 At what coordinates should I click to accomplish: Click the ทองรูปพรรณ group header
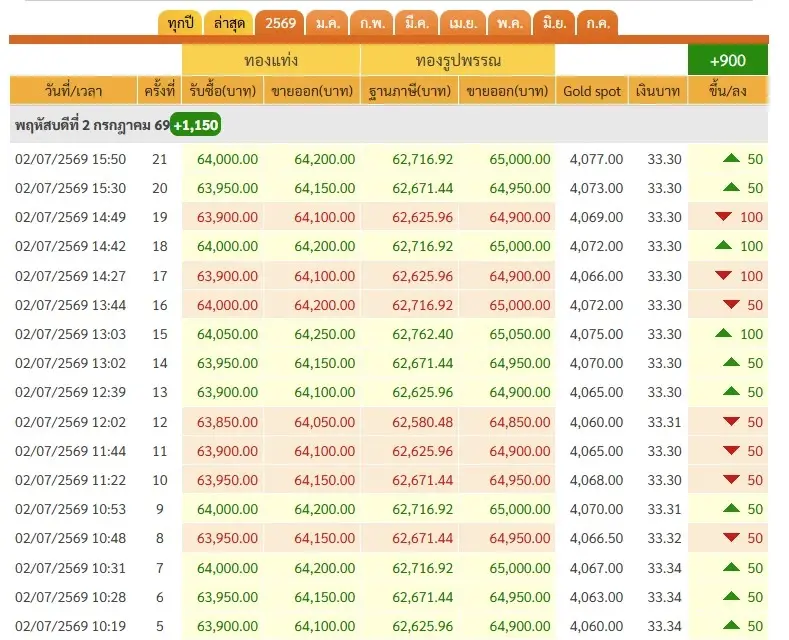(458, 60)
